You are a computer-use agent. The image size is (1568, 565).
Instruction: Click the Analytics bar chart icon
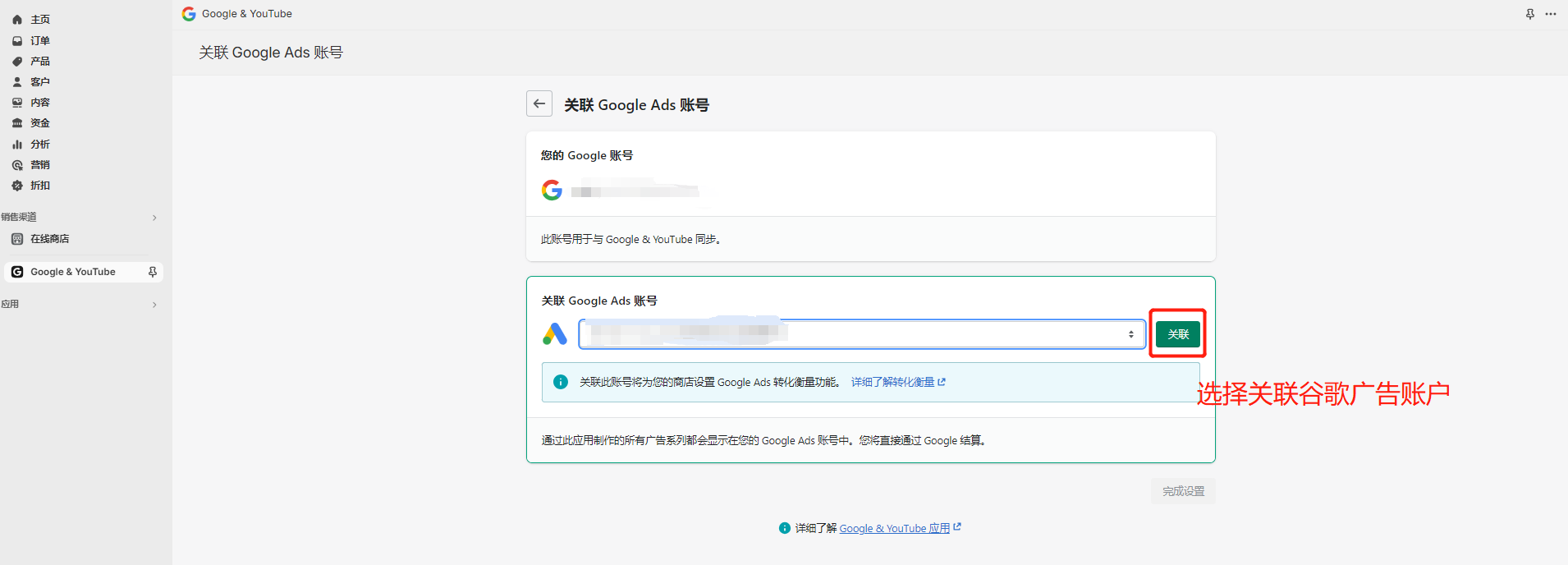[17, 145]
